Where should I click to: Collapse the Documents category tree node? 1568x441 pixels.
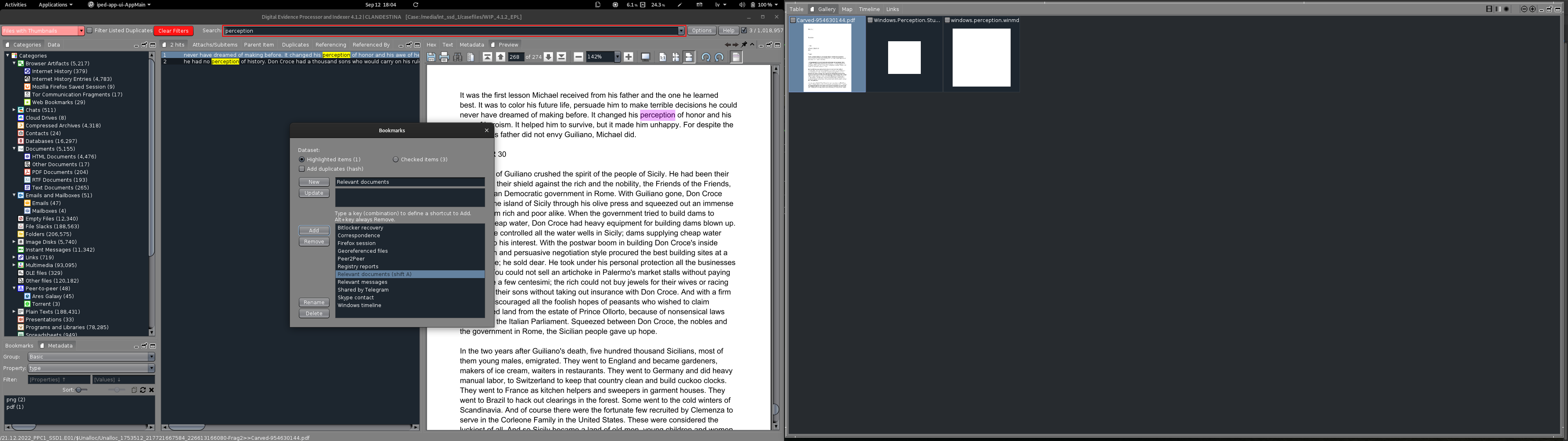(14, 149)
